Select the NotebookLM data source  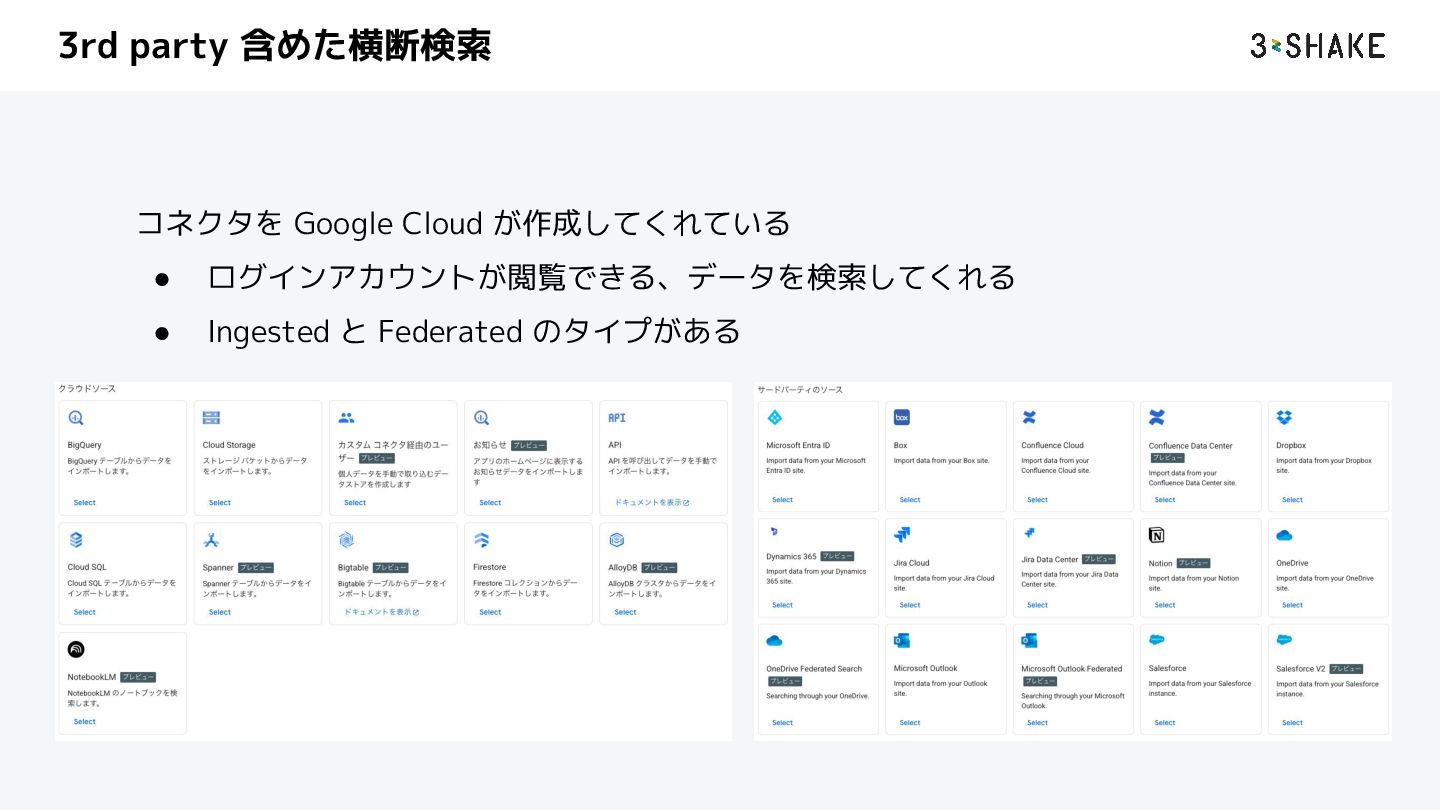pos(85,722)
